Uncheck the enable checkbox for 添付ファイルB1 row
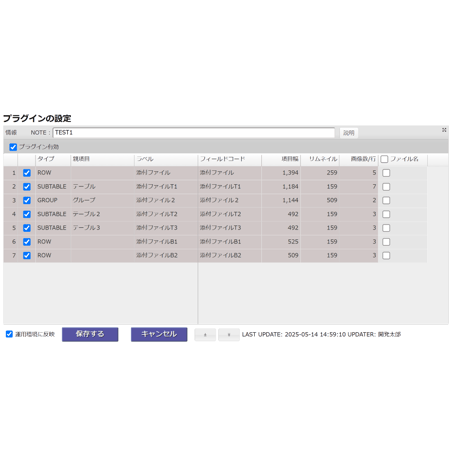 point(27,242)
